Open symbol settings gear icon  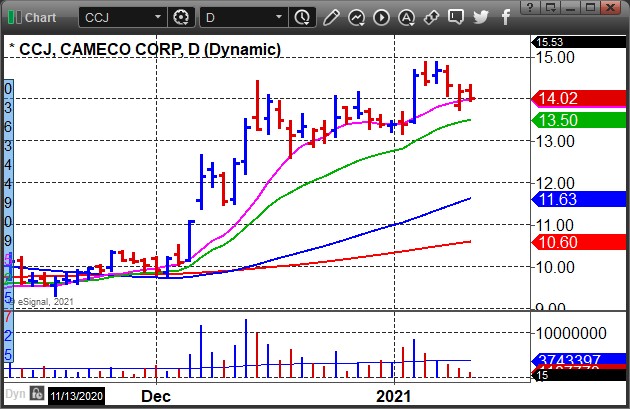click(181, 18)
